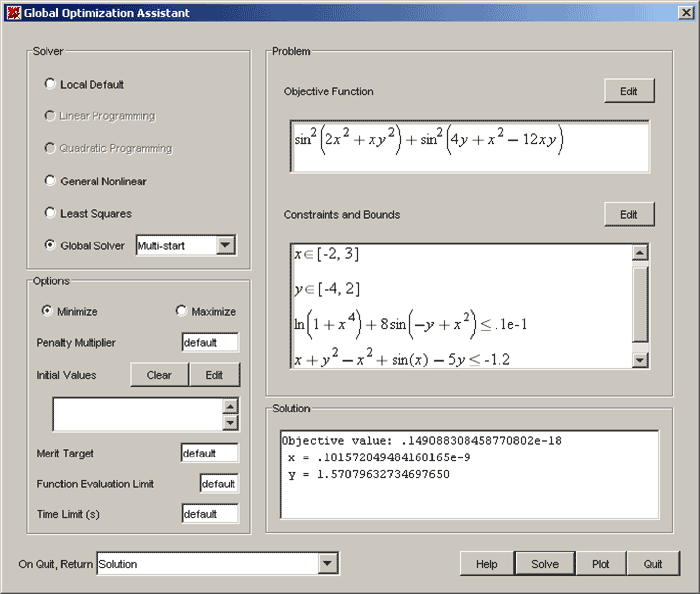700x594 pixels.
Task: Click the x∈[-2, 3] bound
Action: [x=327, y=254]
